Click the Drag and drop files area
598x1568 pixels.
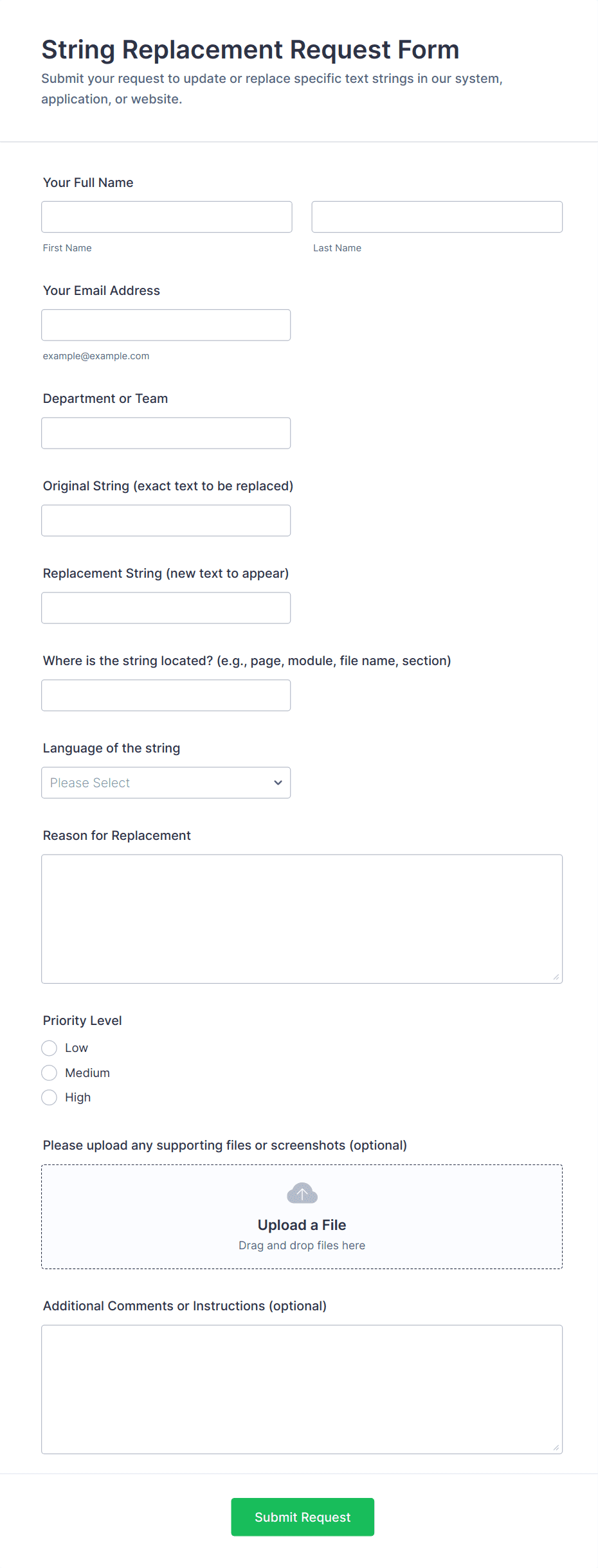(302, 1245)
